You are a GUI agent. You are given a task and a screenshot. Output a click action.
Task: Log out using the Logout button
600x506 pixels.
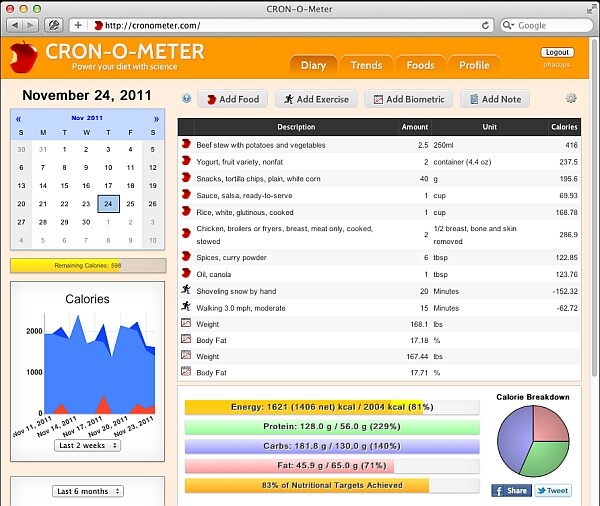557,52
